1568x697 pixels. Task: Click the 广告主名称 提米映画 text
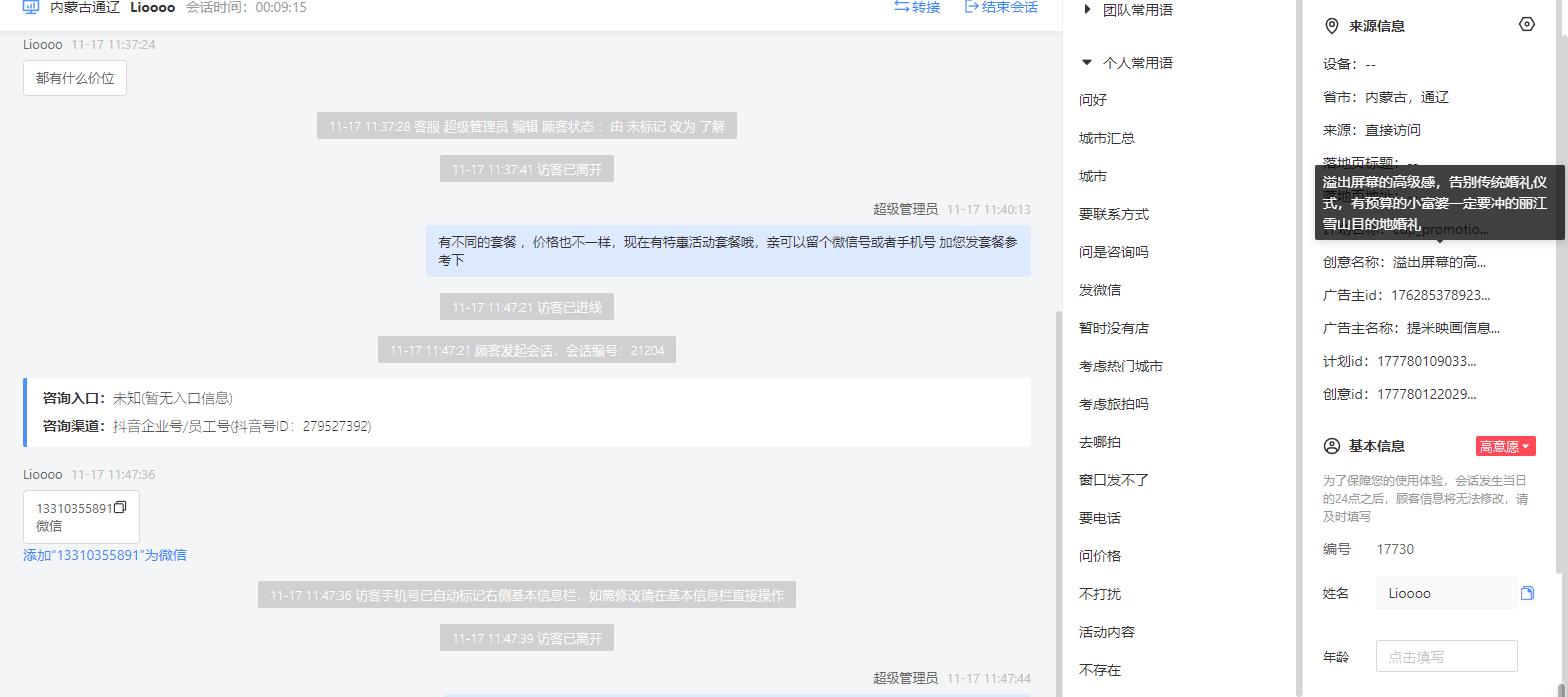[x=1454, y=328]
